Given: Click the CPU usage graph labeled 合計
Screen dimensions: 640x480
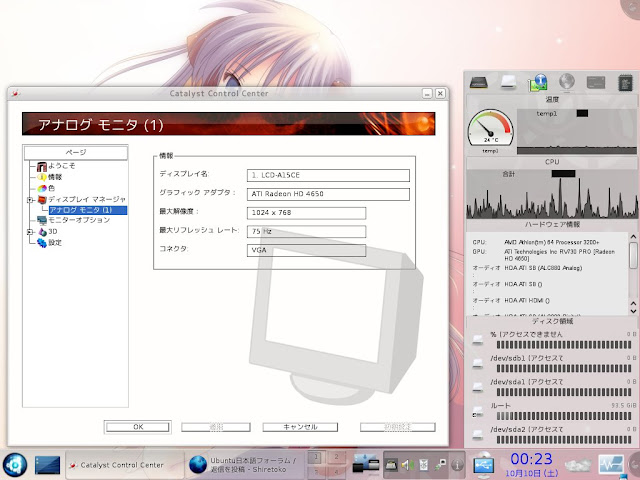Looking at the screenshot, I should (552, 194).
